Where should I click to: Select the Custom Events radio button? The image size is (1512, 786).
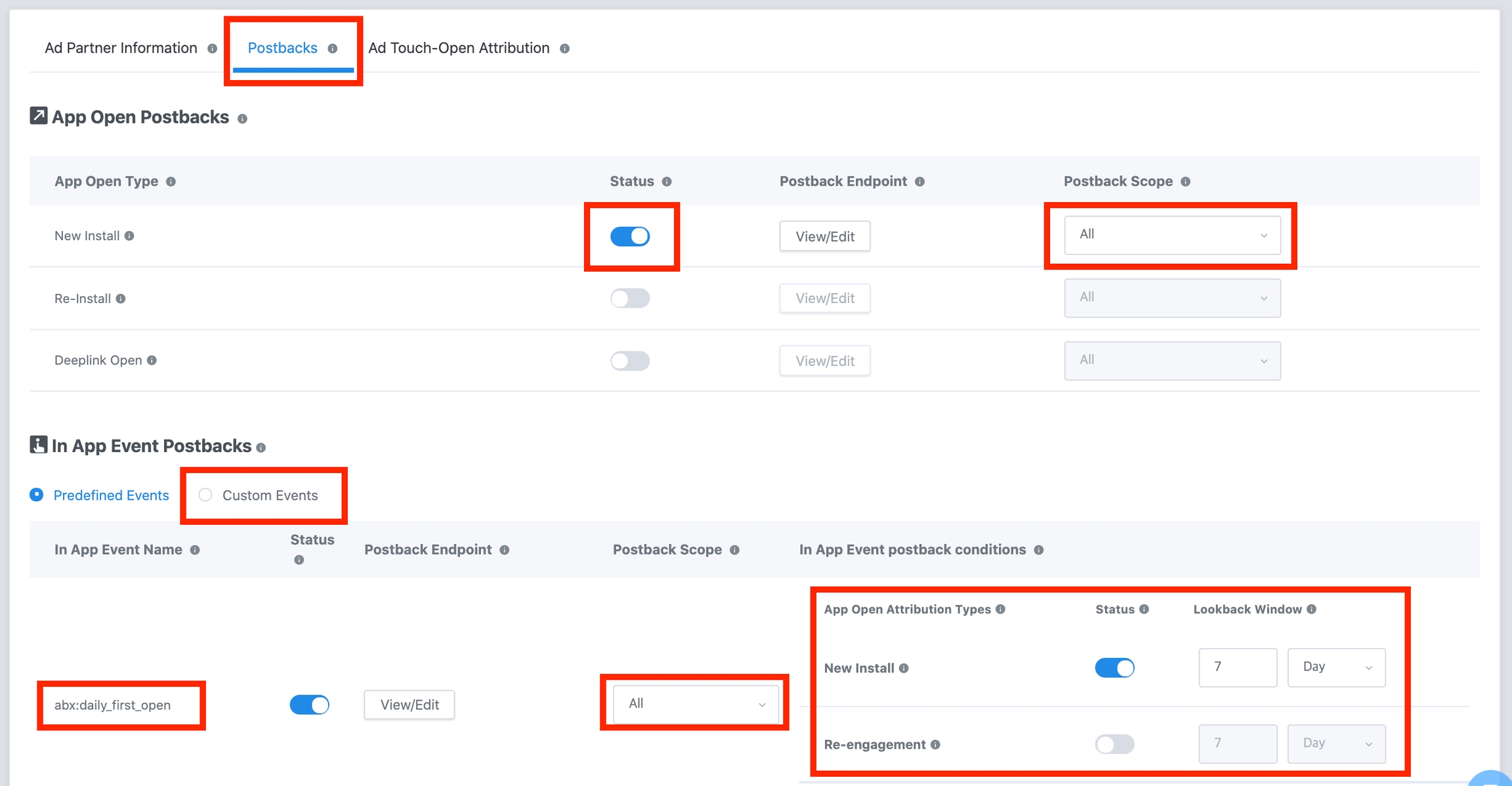pos(205,495)
